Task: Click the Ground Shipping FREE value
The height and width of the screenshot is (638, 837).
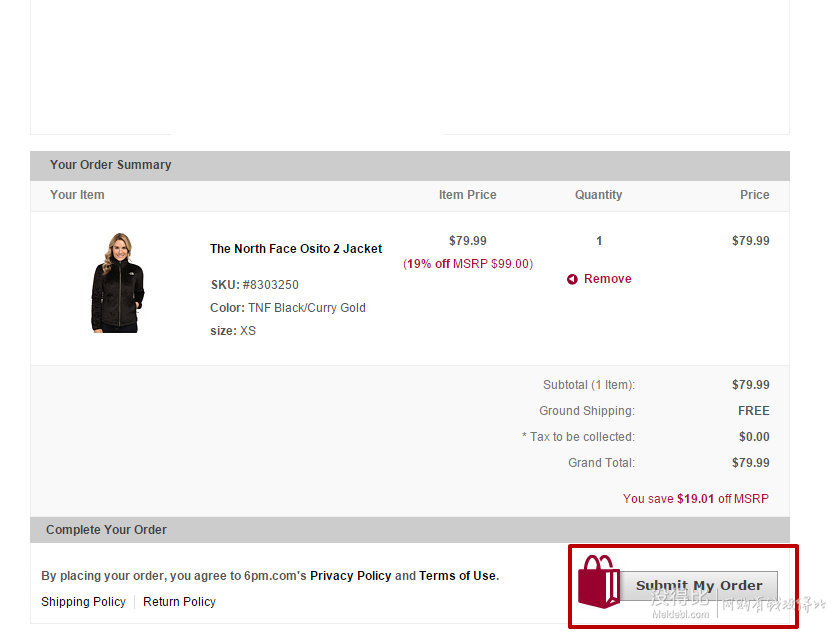Action: pos(754,411)
